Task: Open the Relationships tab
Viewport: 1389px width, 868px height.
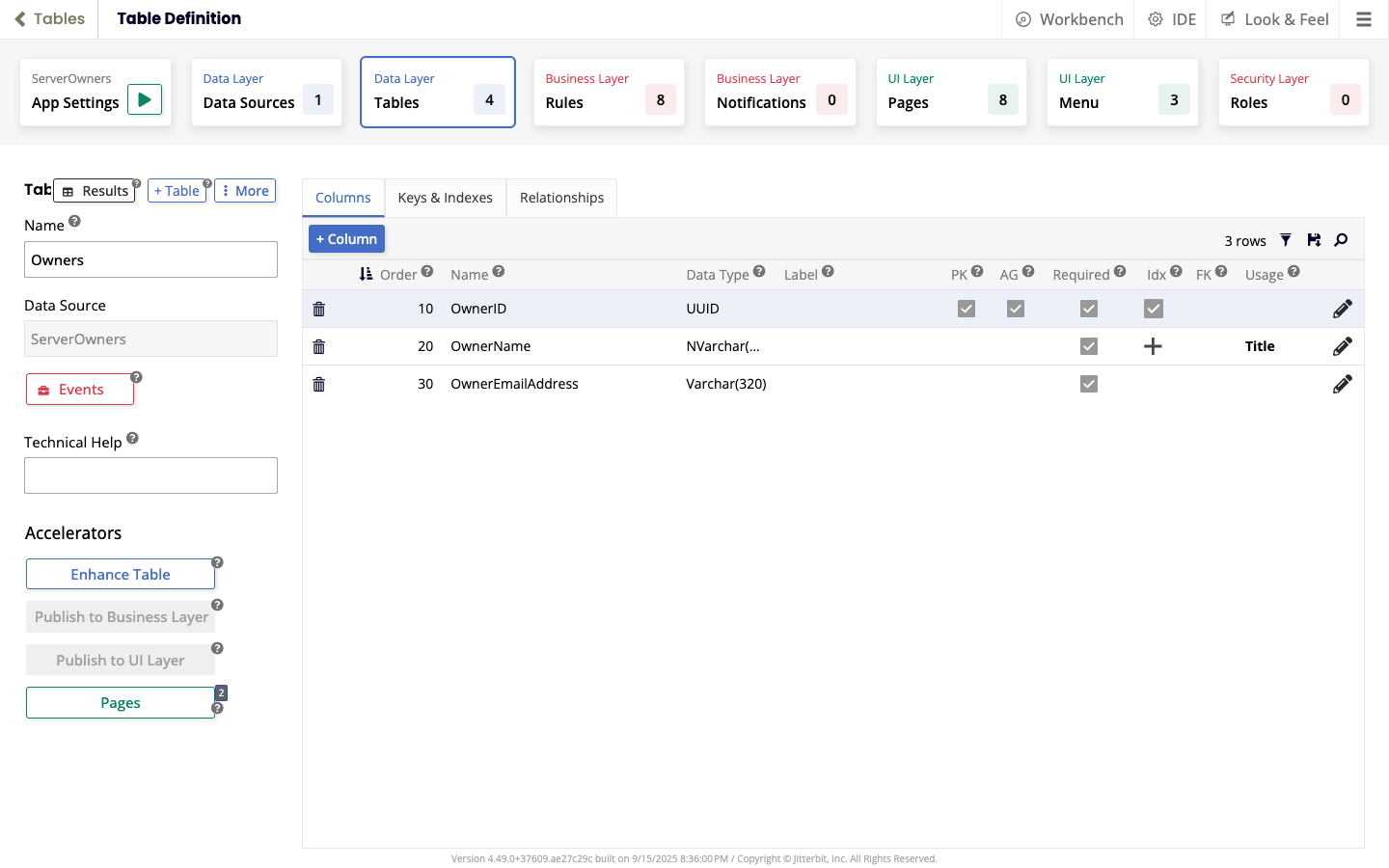Action: click(x=561, y=198)
